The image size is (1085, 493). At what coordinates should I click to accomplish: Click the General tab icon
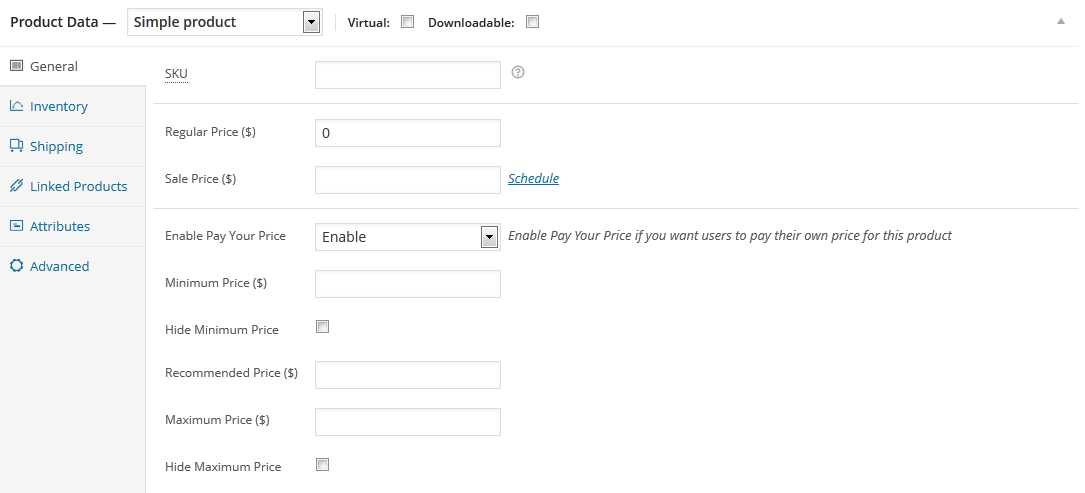point(16,66)
